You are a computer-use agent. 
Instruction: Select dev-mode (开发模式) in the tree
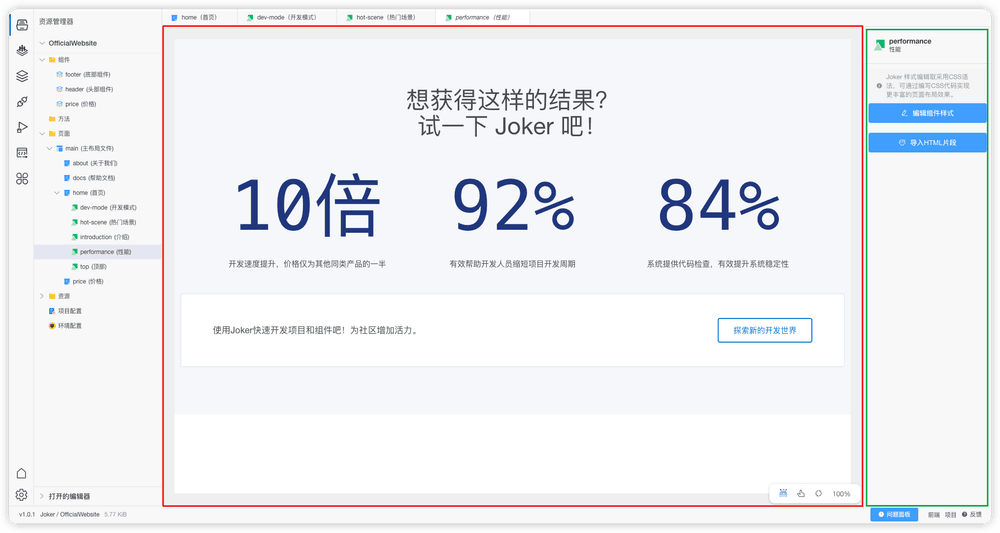click(x=108, y=207)
